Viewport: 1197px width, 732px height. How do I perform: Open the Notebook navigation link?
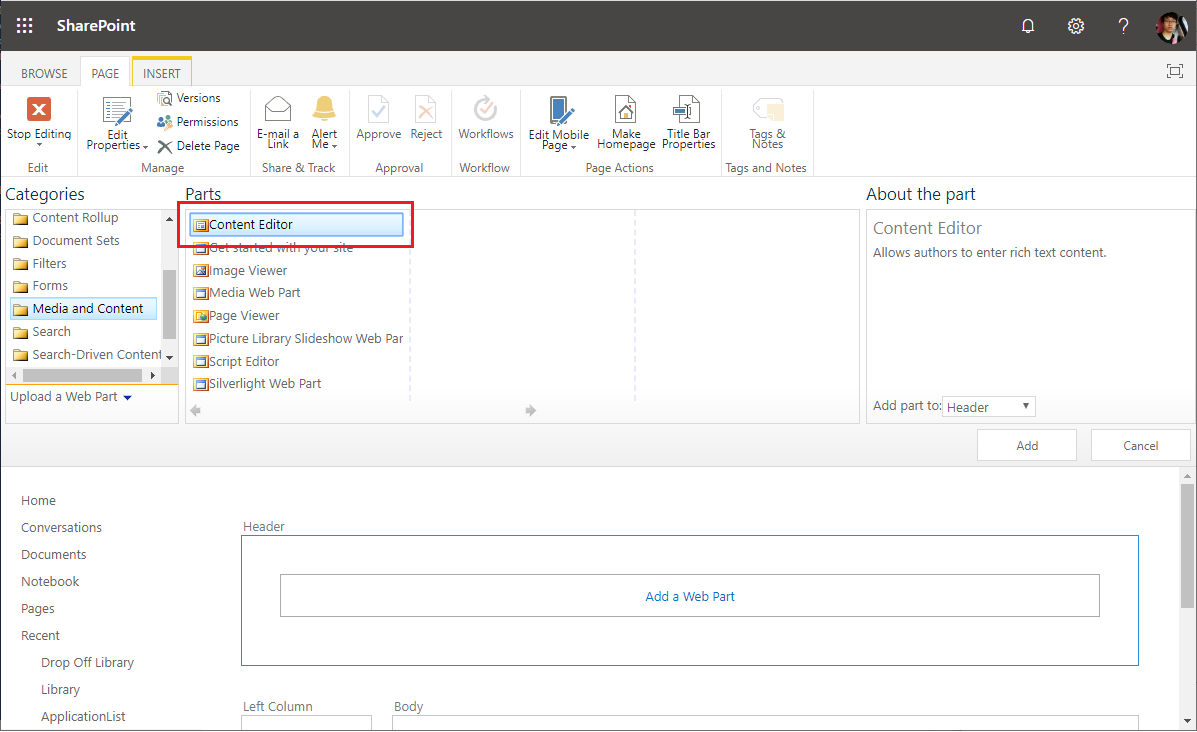click(50, 582)
